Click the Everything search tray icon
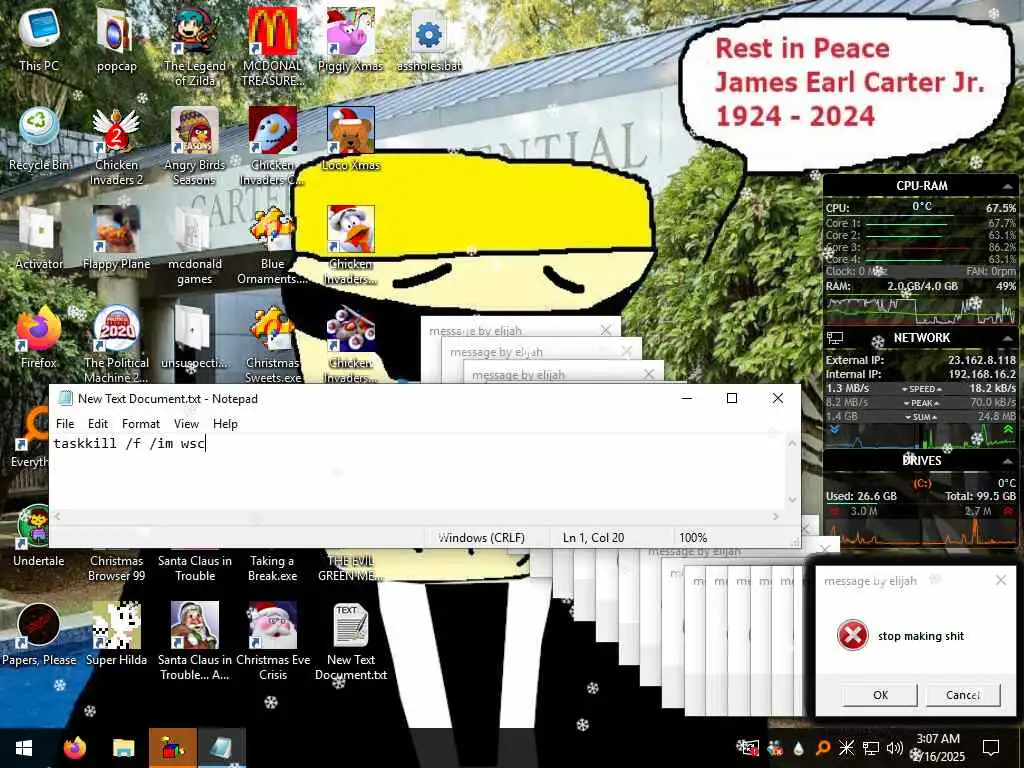This screenshot has width=1024, height=768. (823, 748)
